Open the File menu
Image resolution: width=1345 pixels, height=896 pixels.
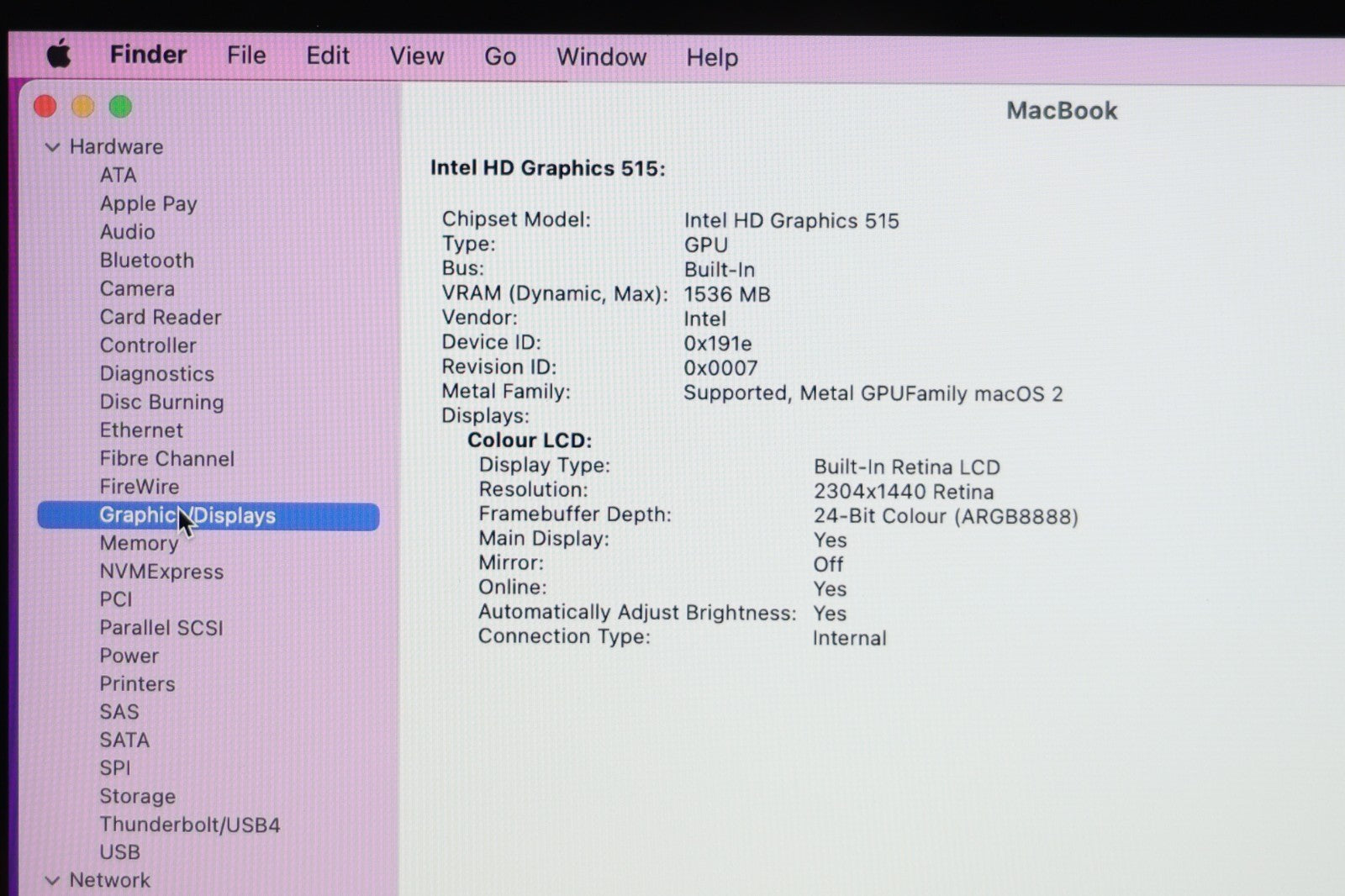click(x=246, y=55)
